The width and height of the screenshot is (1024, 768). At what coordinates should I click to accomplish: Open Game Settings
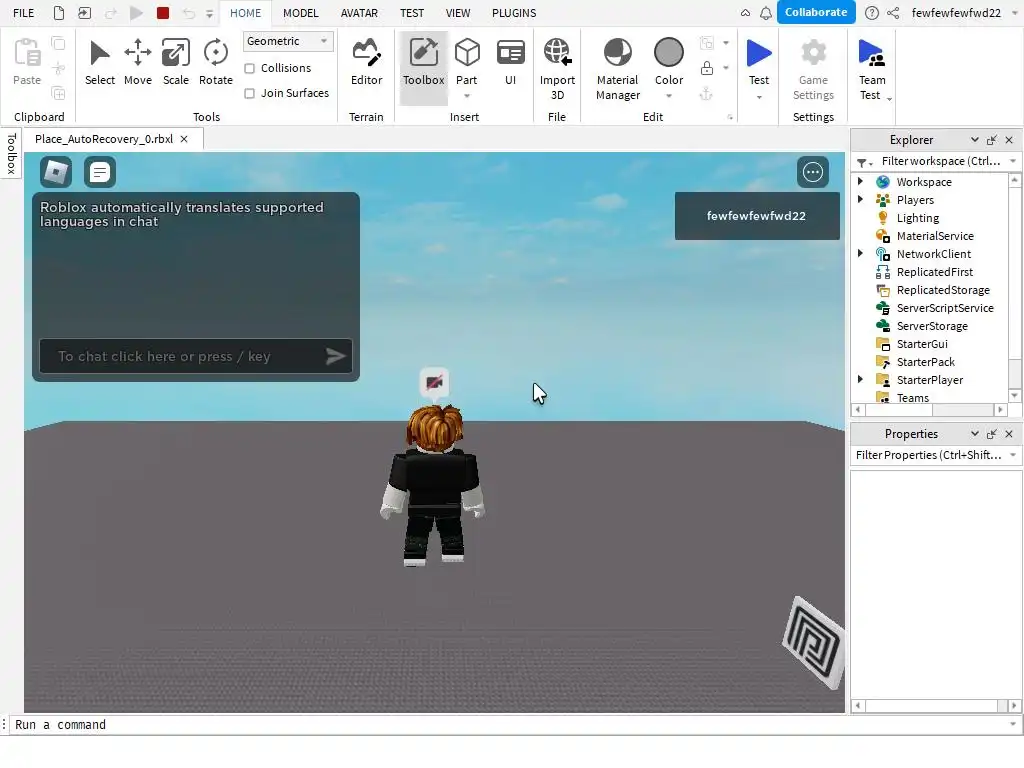[x=813, y=69]
